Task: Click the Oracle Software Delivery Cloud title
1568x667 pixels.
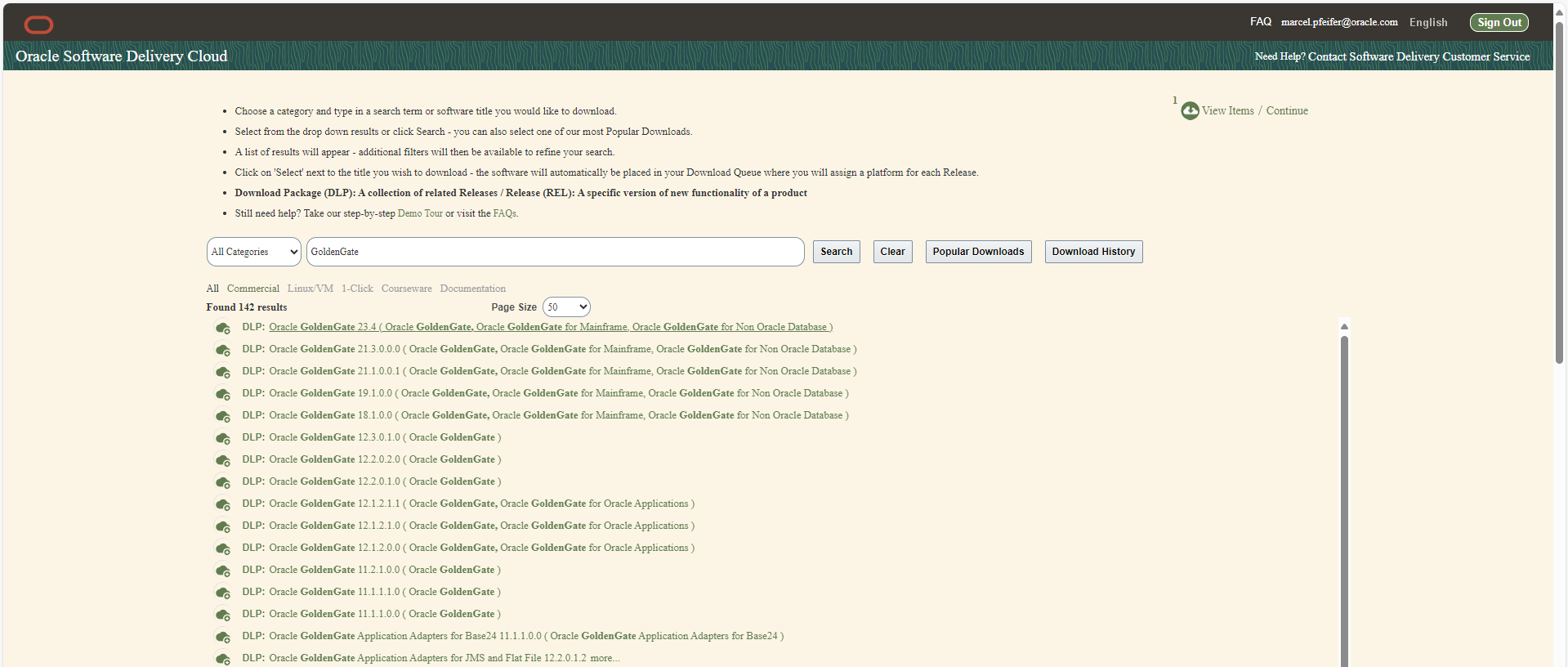Action: coord(122,56)
